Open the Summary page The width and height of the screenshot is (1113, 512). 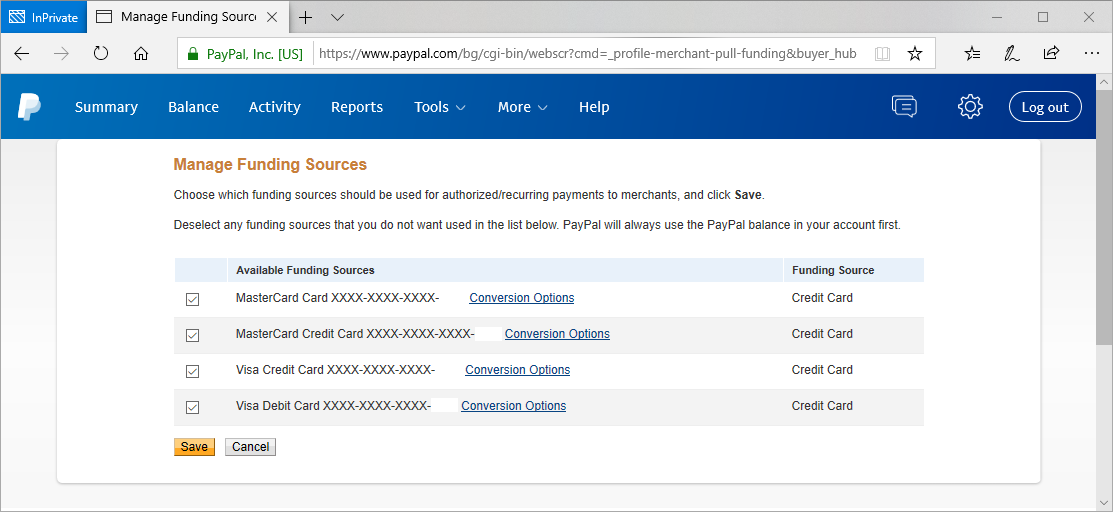[106, 107]
